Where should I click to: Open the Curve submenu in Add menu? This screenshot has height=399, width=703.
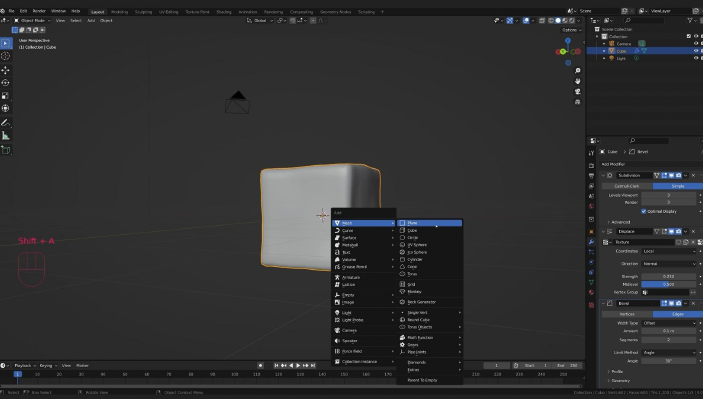point(364,230)
